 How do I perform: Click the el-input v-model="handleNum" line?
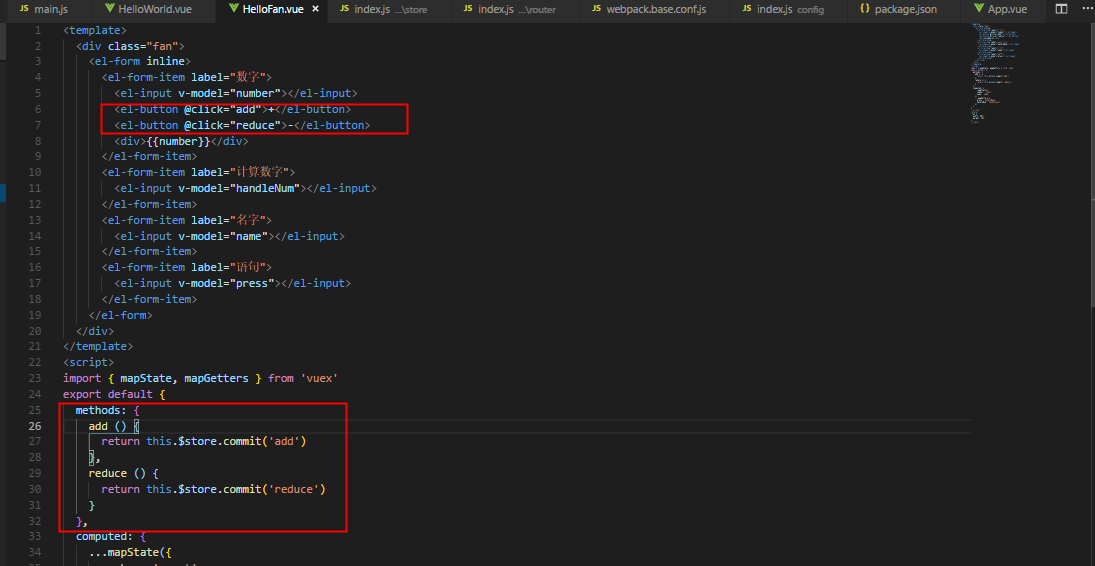245,188
